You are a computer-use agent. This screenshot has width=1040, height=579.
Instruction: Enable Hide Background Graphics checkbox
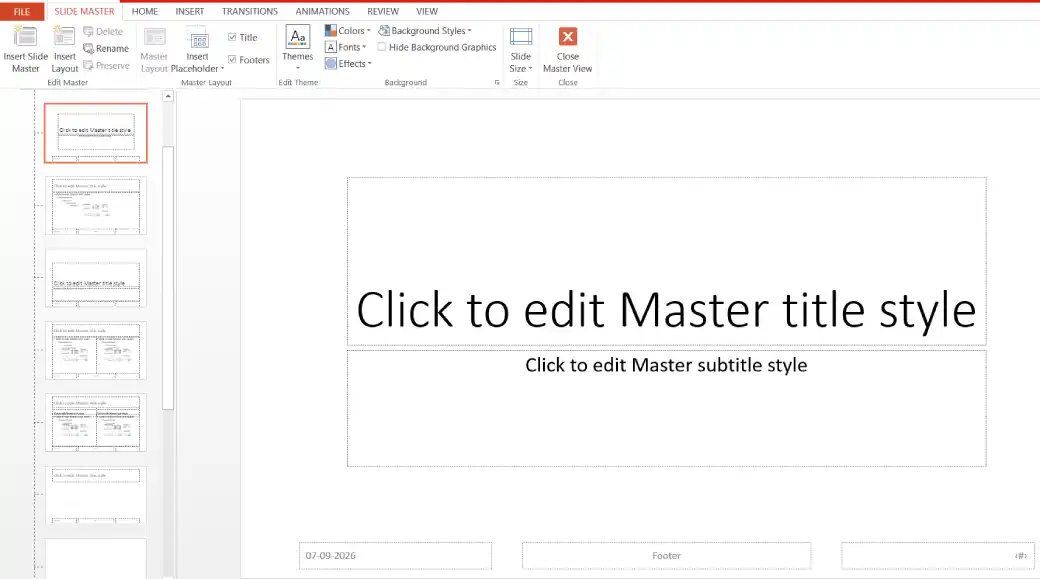click(381, 47)
